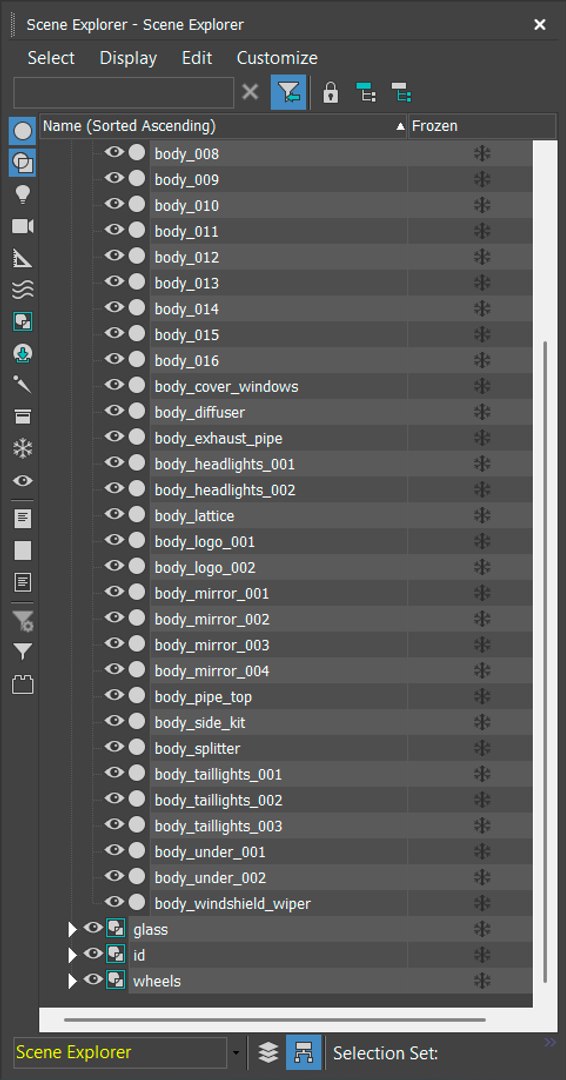Image resolution: width=566 pixels, height=1080 pixels.
Task: Toggle Display Geometry filter icon
Action: click(x=23, y=131)
